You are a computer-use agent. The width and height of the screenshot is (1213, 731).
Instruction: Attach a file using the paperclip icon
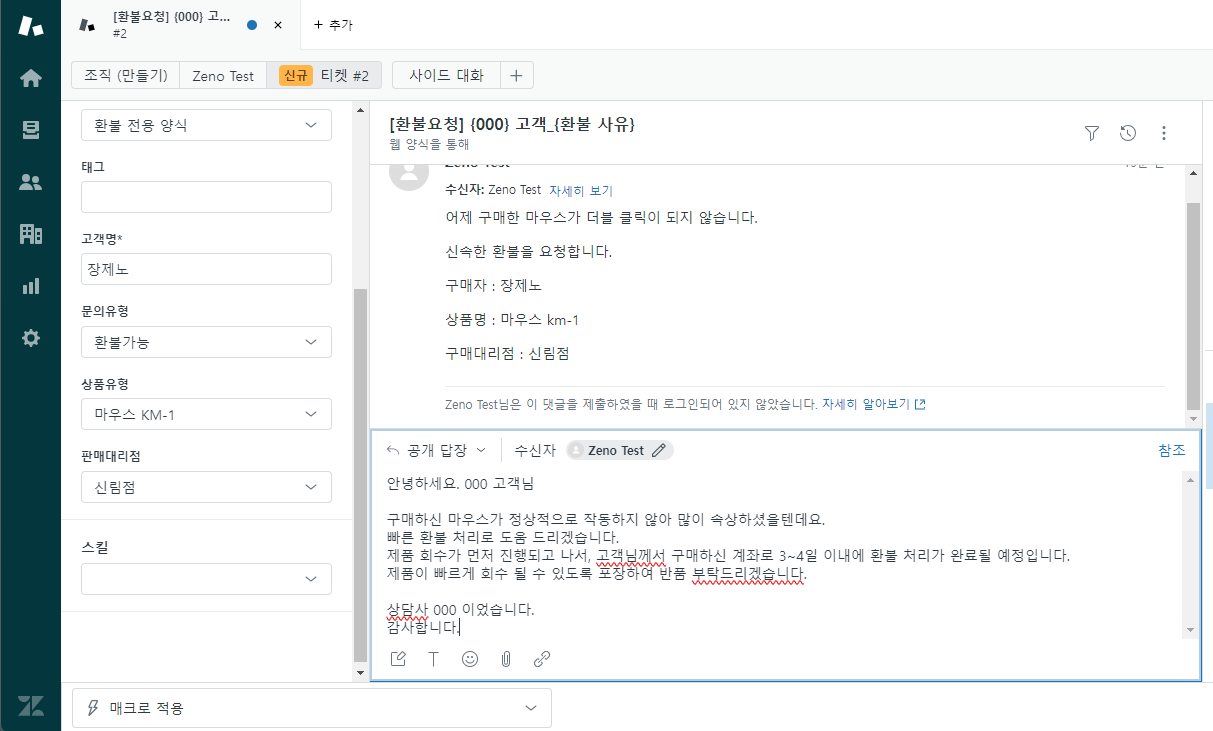tap(505, 658)
